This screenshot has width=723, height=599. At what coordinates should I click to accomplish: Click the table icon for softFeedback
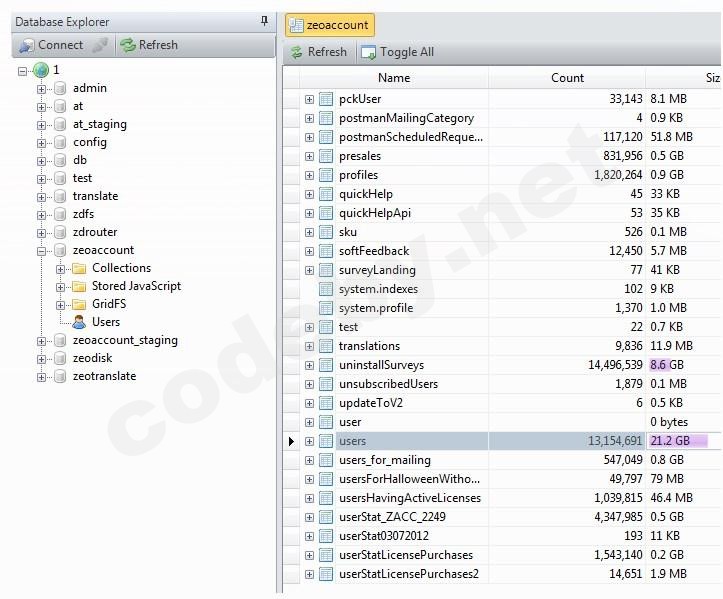pos(326,251)
